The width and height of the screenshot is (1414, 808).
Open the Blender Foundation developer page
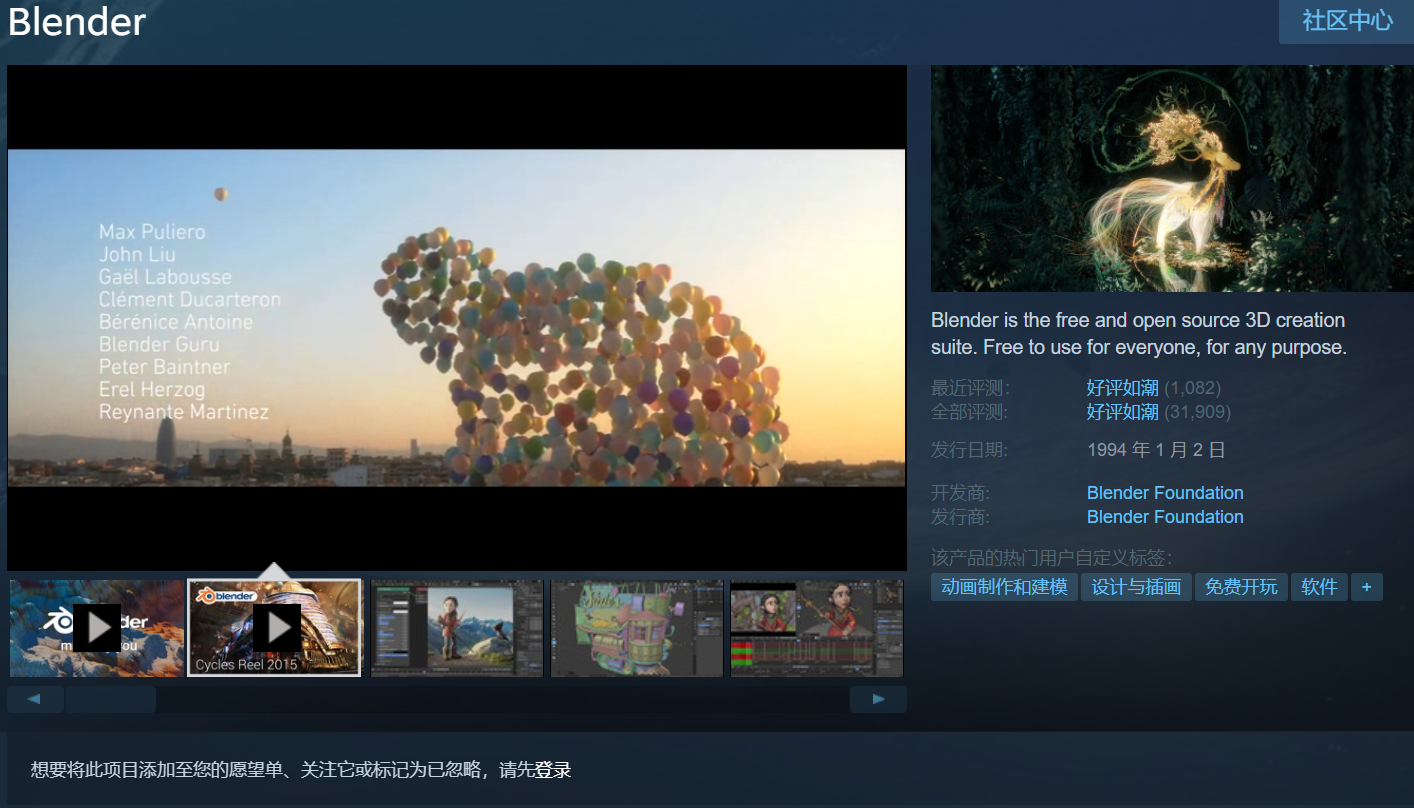pos(1164,492)
